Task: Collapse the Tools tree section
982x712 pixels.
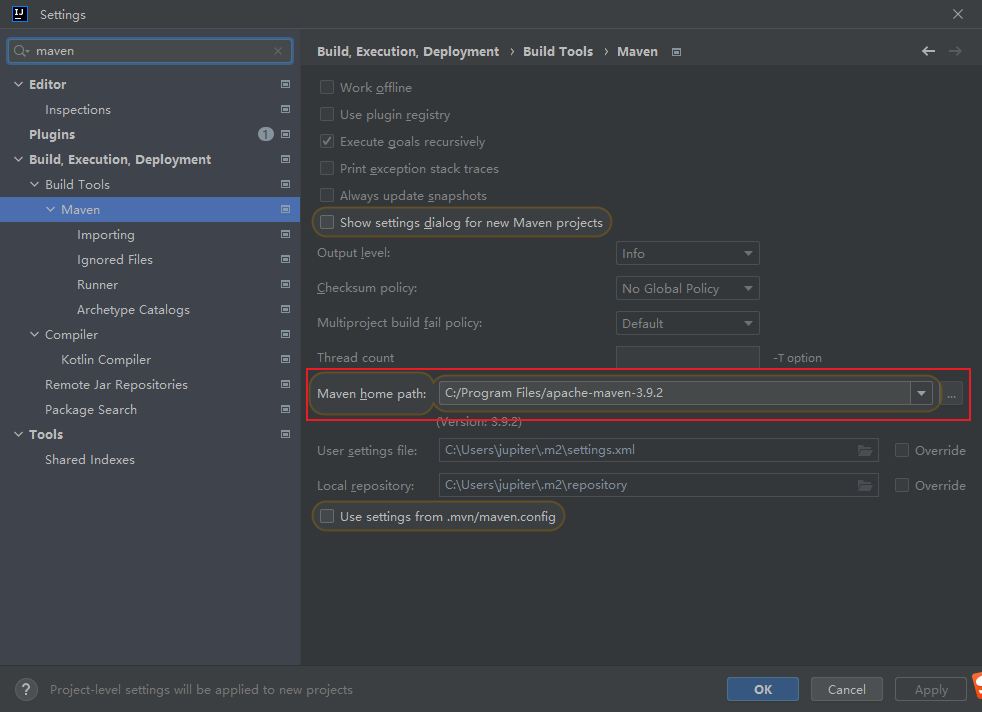Action: tap(19, 435)
